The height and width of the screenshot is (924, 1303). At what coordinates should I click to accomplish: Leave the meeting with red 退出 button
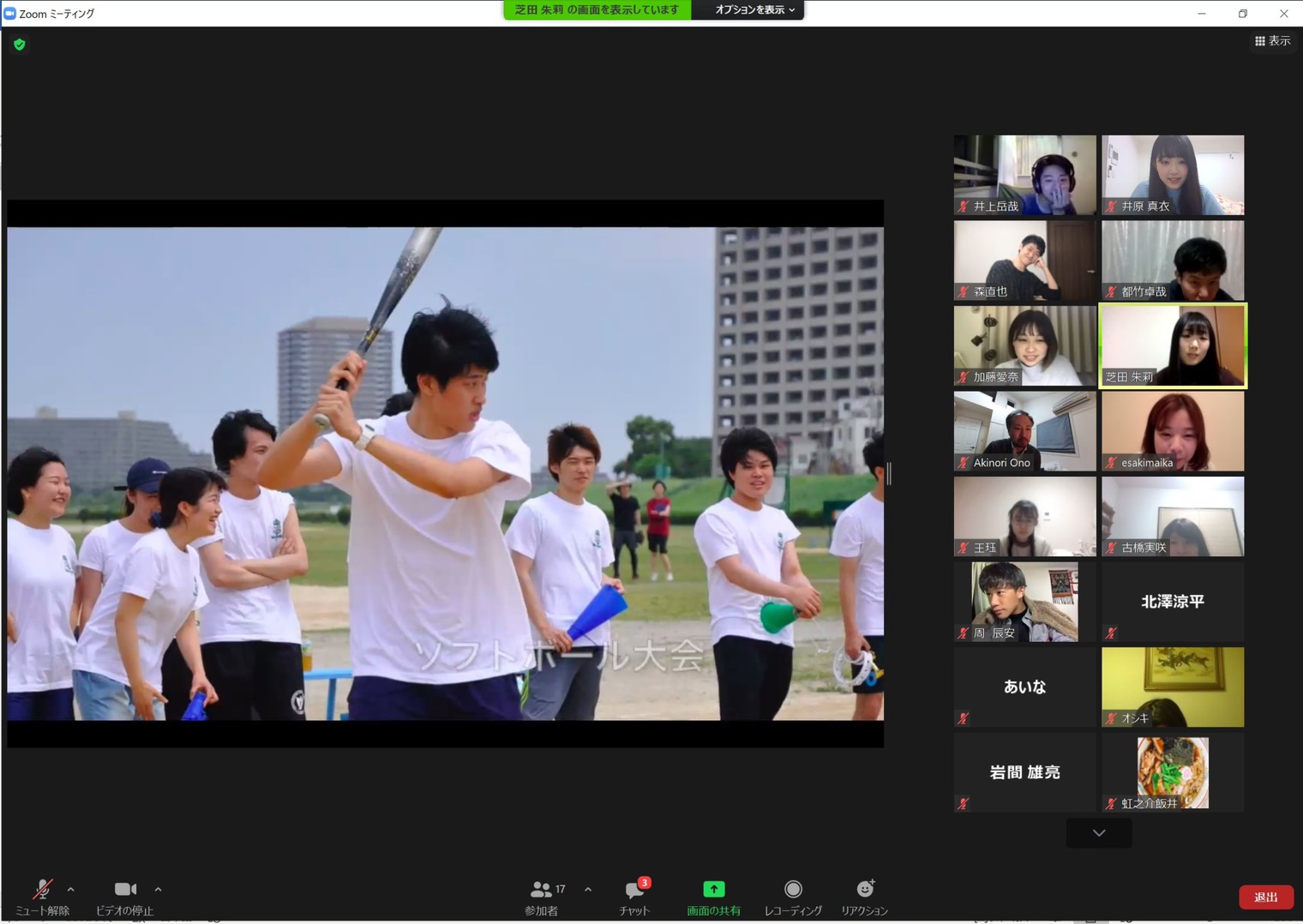pos(1265,897)
